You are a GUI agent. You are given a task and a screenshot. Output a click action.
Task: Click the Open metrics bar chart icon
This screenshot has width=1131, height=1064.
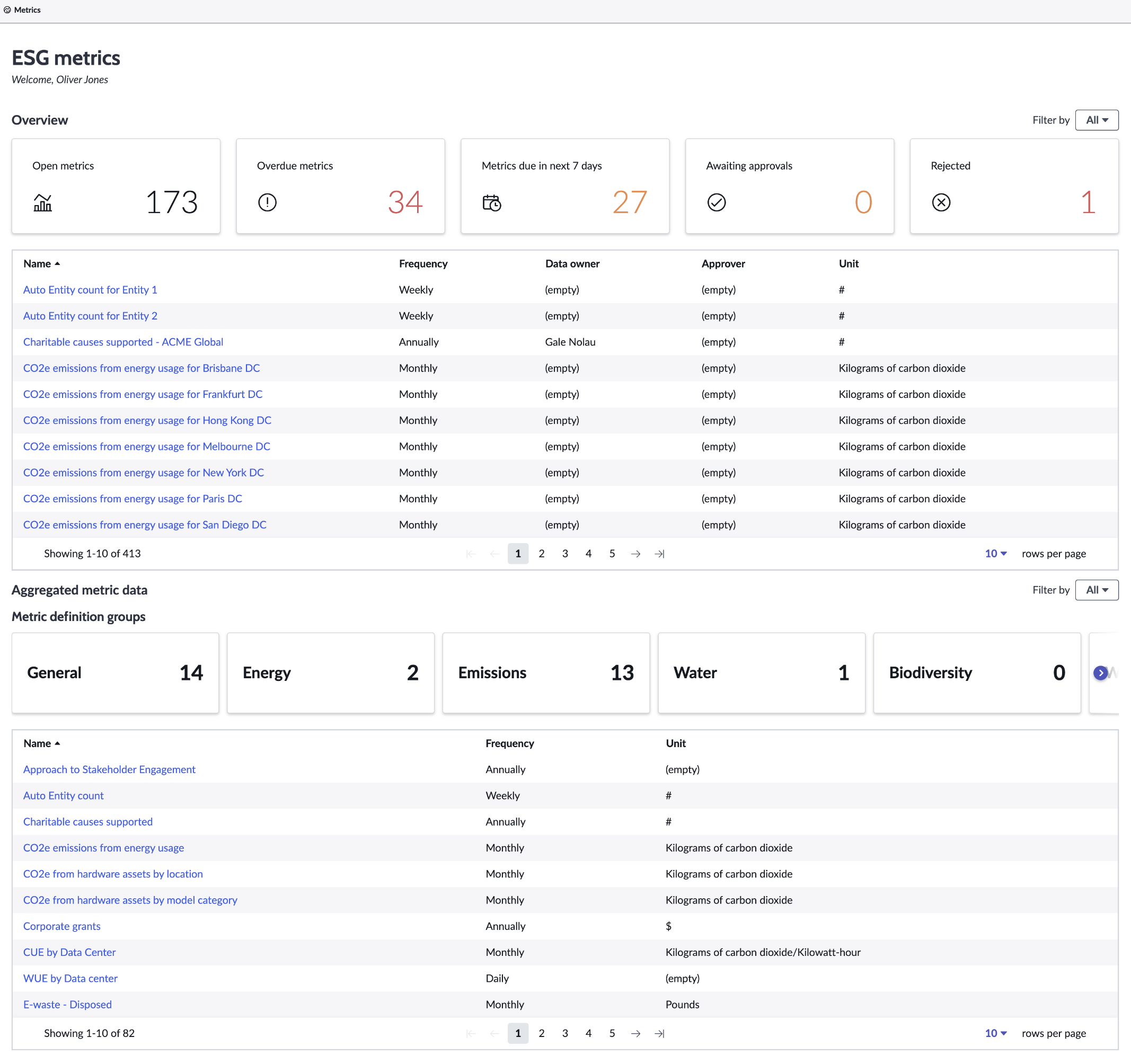click(x=43, y=202)
